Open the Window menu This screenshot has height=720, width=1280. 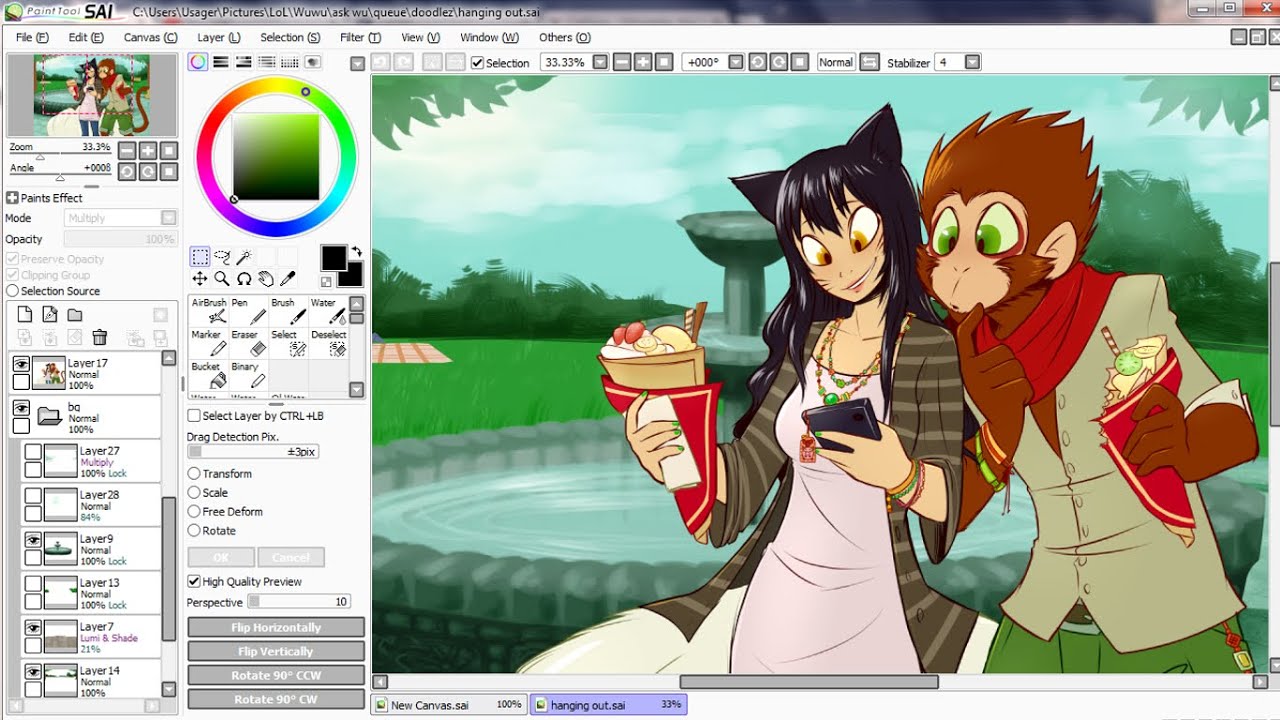coord(489,38)
